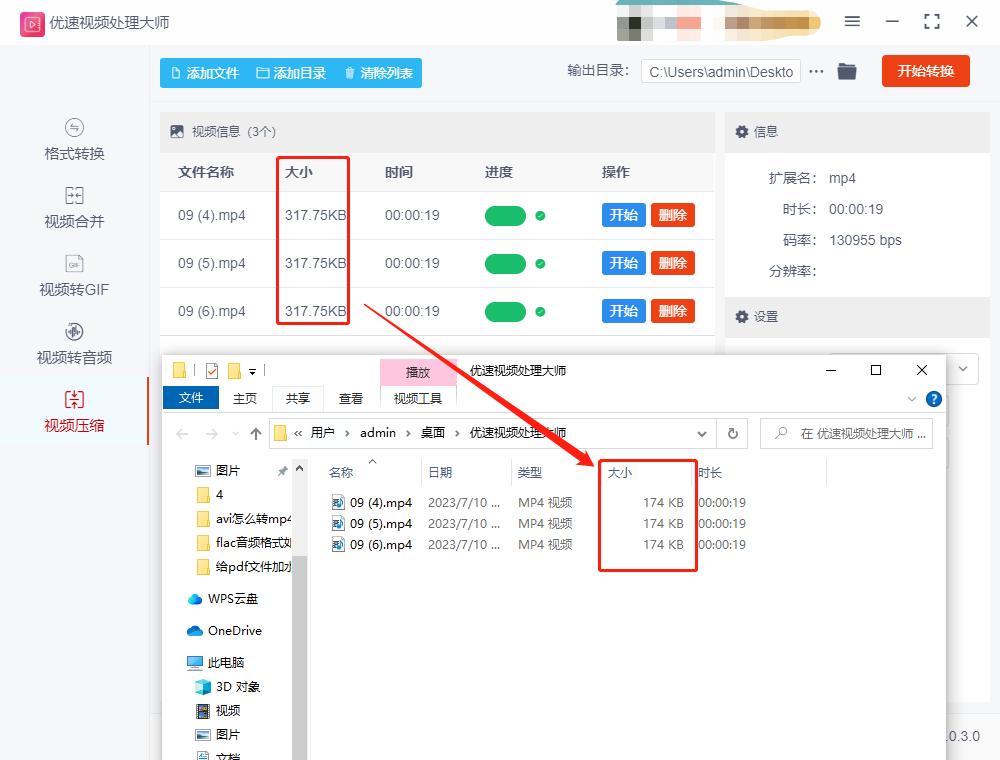The height and width of the screenshot is (760, 1000).
Task: Switch to the 查看 Explorer tab
Action: [351, 398]
